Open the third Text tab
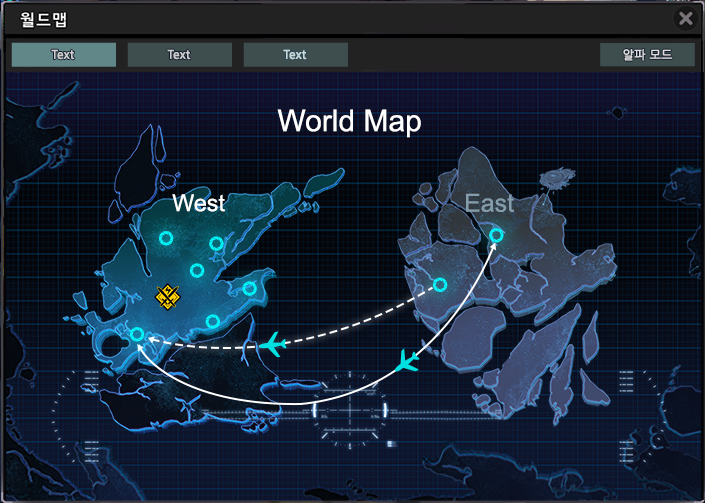Viewport: 705px width, 503px height. pos(295,55)
